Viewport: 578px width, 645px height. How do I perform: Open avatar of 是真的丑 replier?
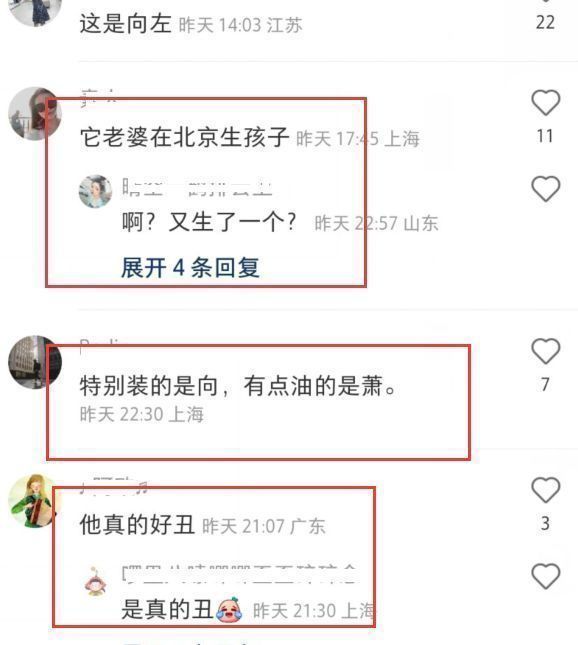95,581
